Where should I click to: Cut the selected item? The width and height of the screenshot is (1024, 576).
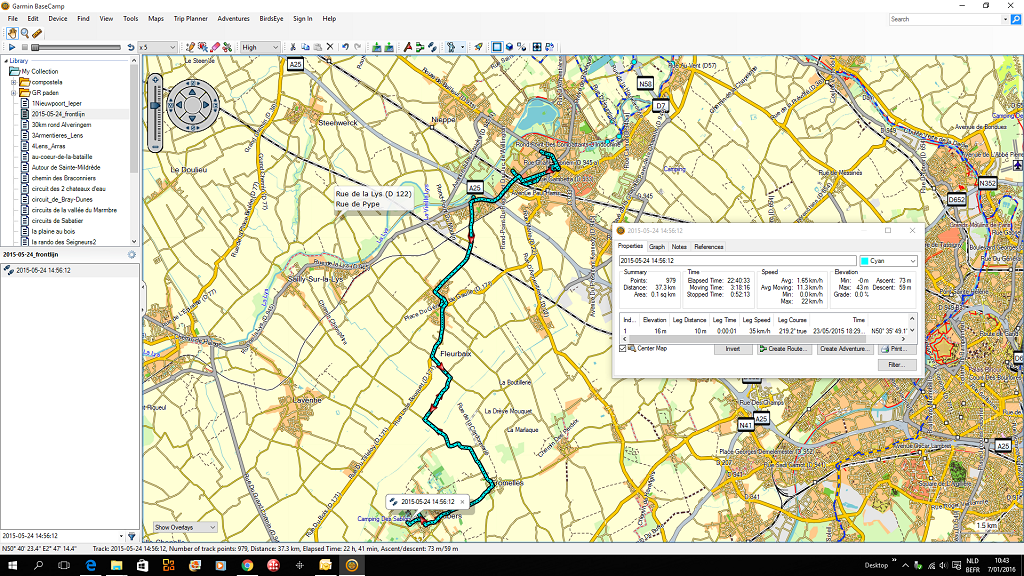click(x=293, y=47)
